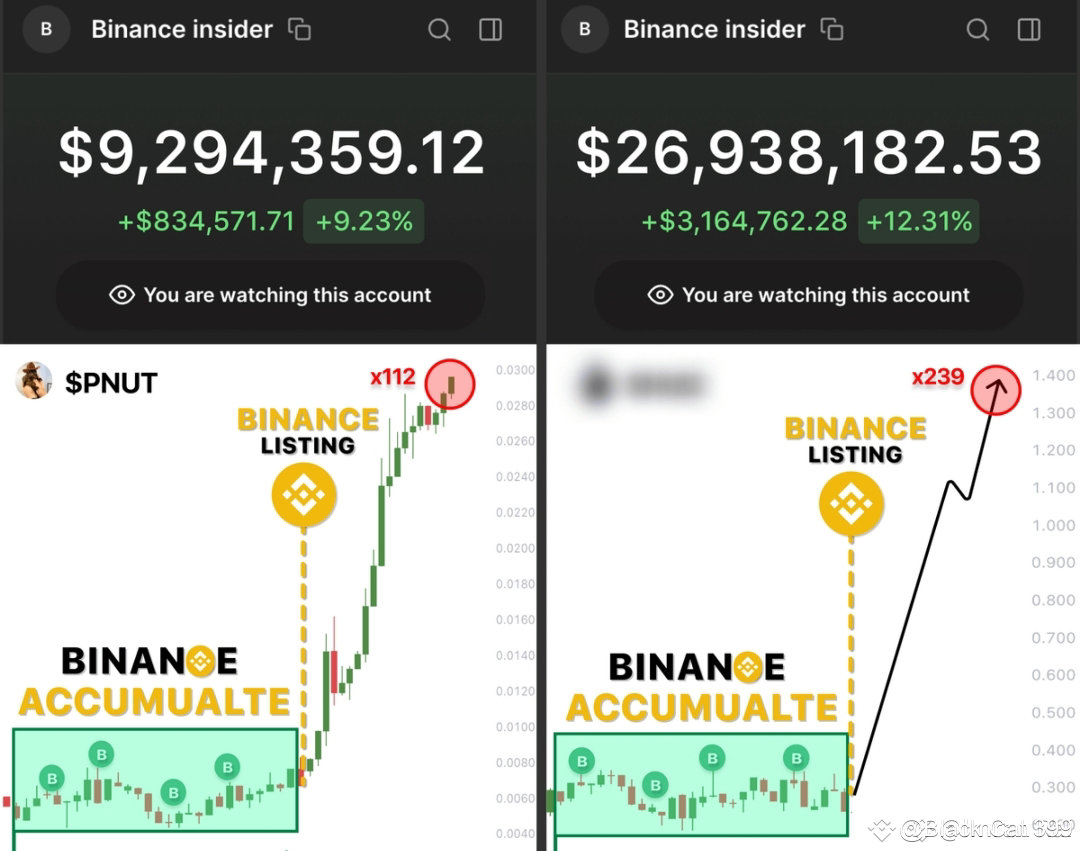1080x851 pixels.
Task: Toggle the x239 circled arrow marker
Action: 996,389
